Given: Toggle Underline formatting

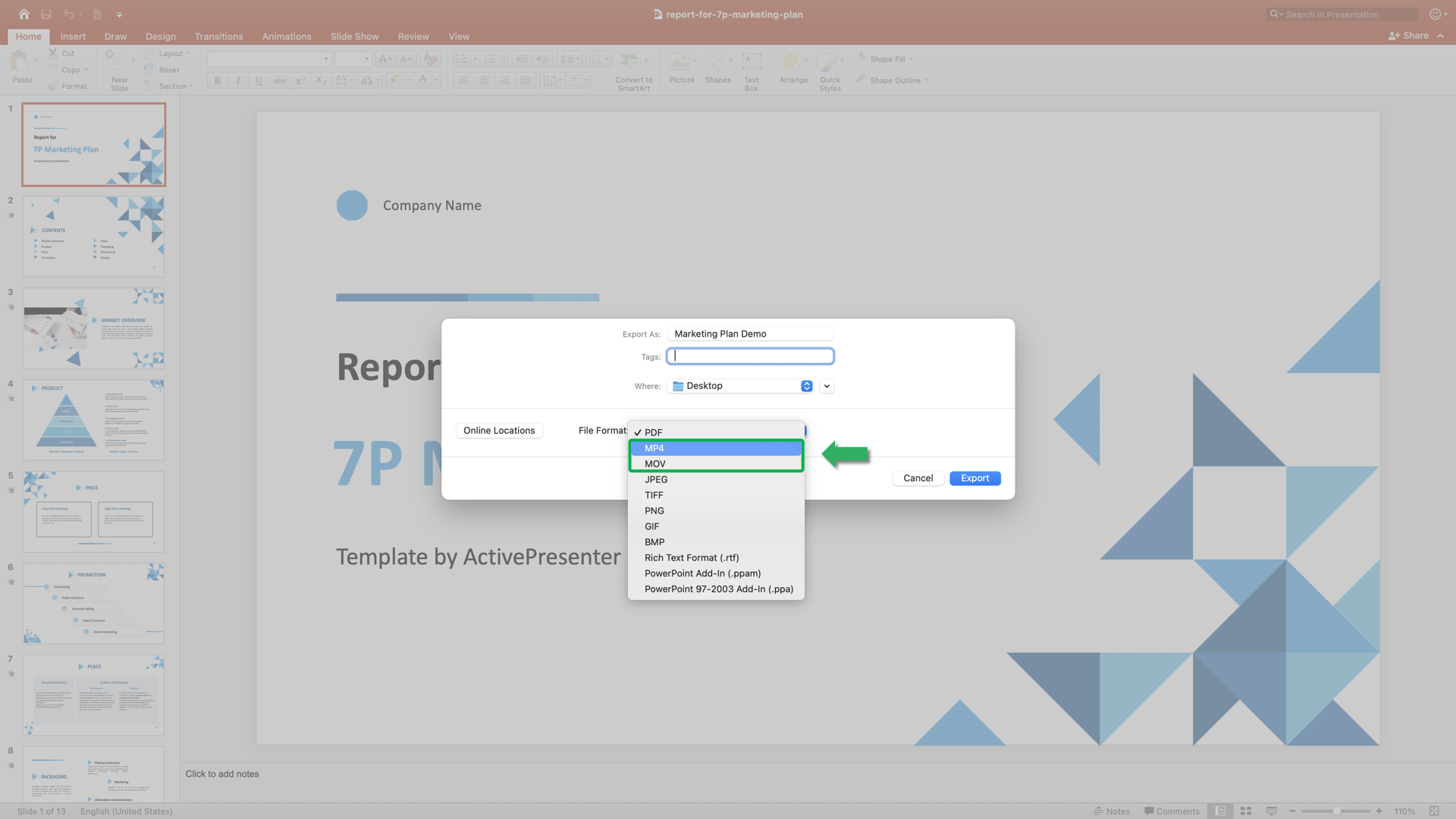Looking at the screenshot, I should (x=259, y=80).
